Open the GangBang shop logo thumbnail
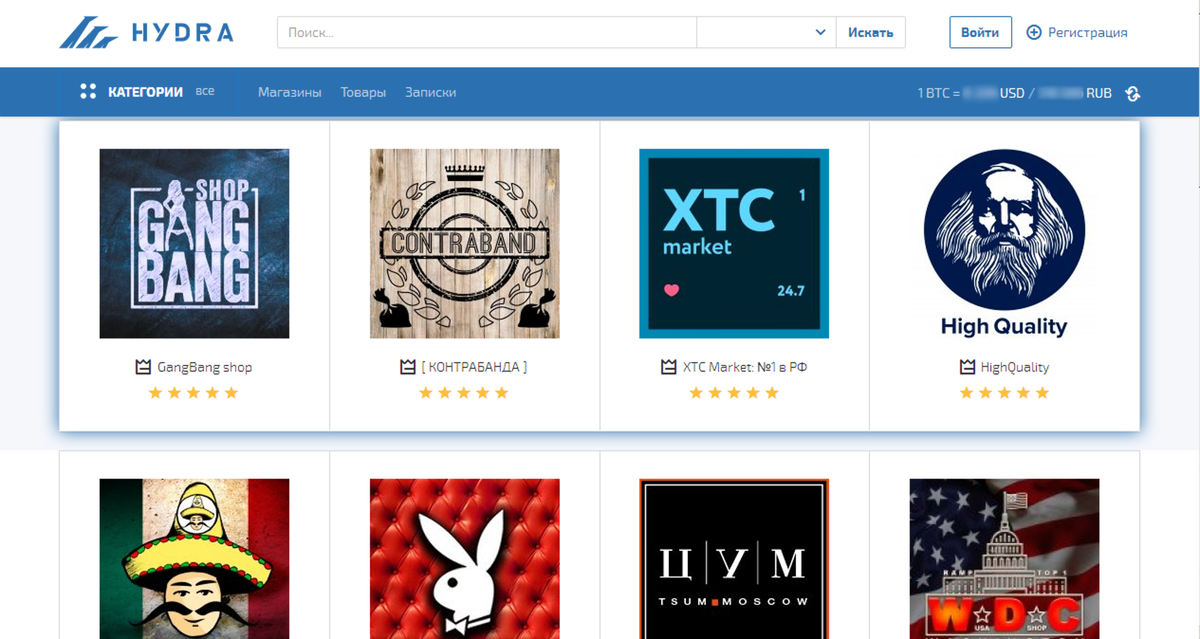1200x639 pixels. 194,243
